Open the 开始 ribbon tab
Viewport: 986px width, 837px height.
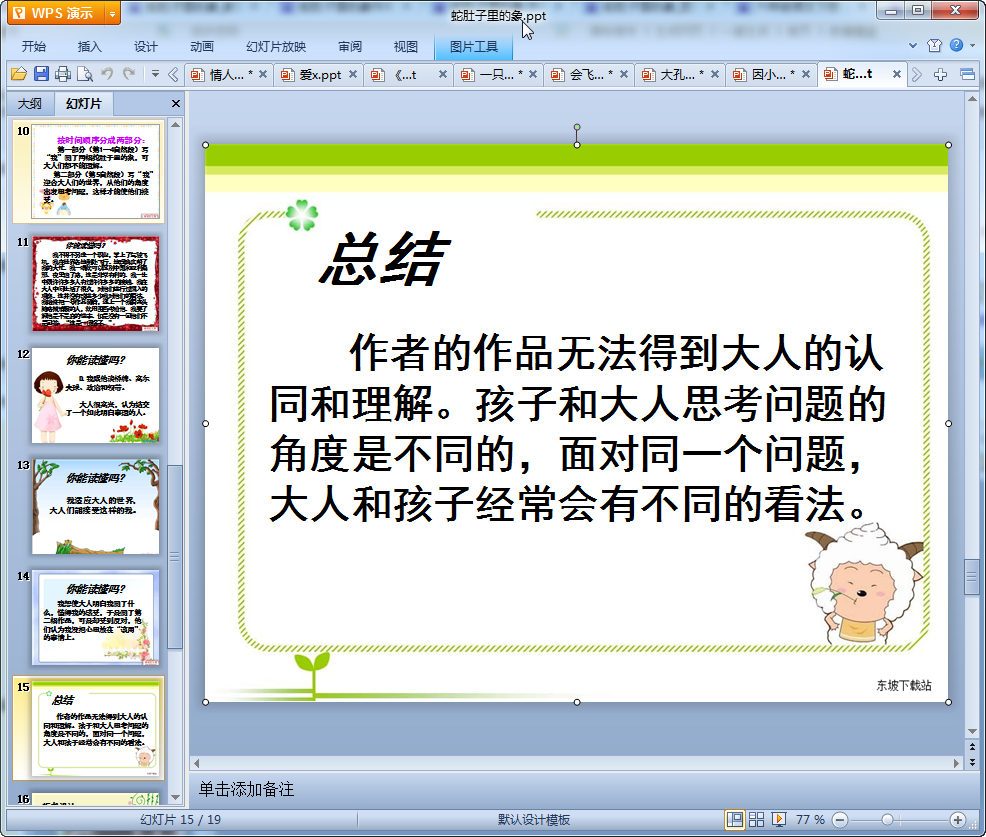tap(33, 47)
